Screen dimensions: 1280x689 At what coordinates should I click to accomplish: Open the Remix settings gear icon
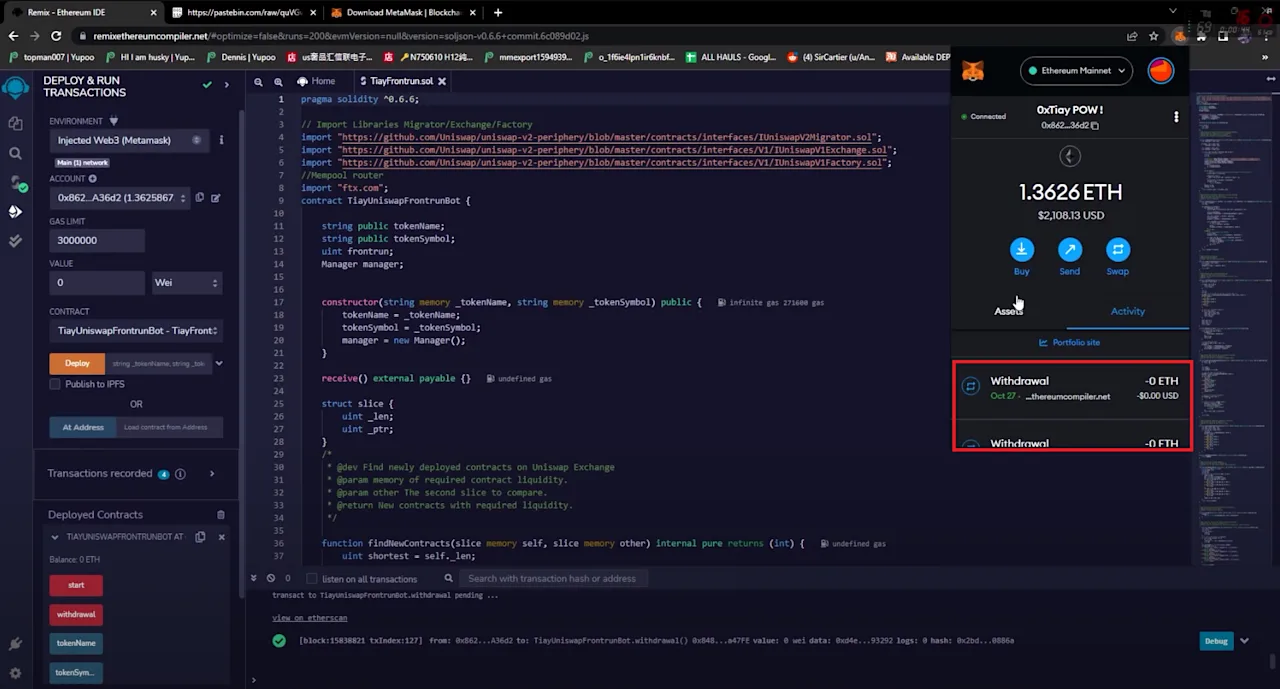tap(15, 673)
